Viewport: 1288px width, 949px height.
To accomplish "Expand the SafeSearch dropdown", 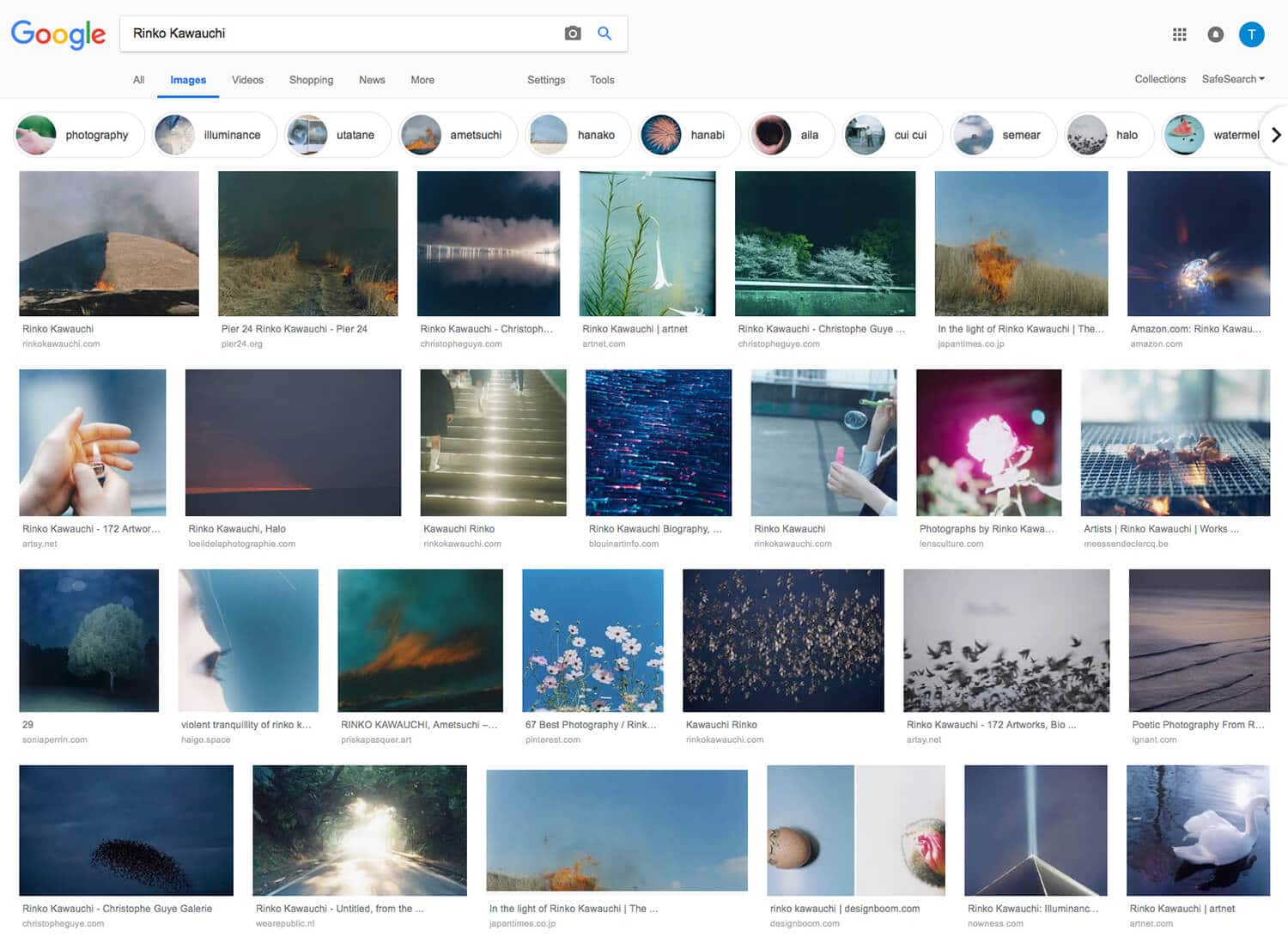I will click(1233, 79).
